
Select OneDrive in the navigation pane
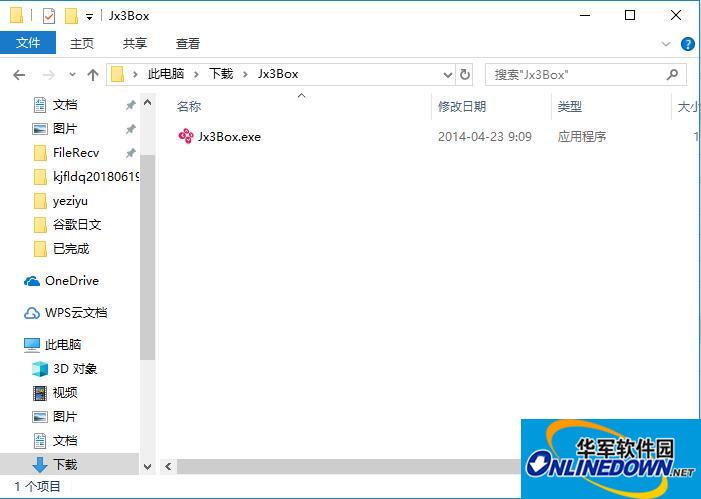[x=72, y=281]
